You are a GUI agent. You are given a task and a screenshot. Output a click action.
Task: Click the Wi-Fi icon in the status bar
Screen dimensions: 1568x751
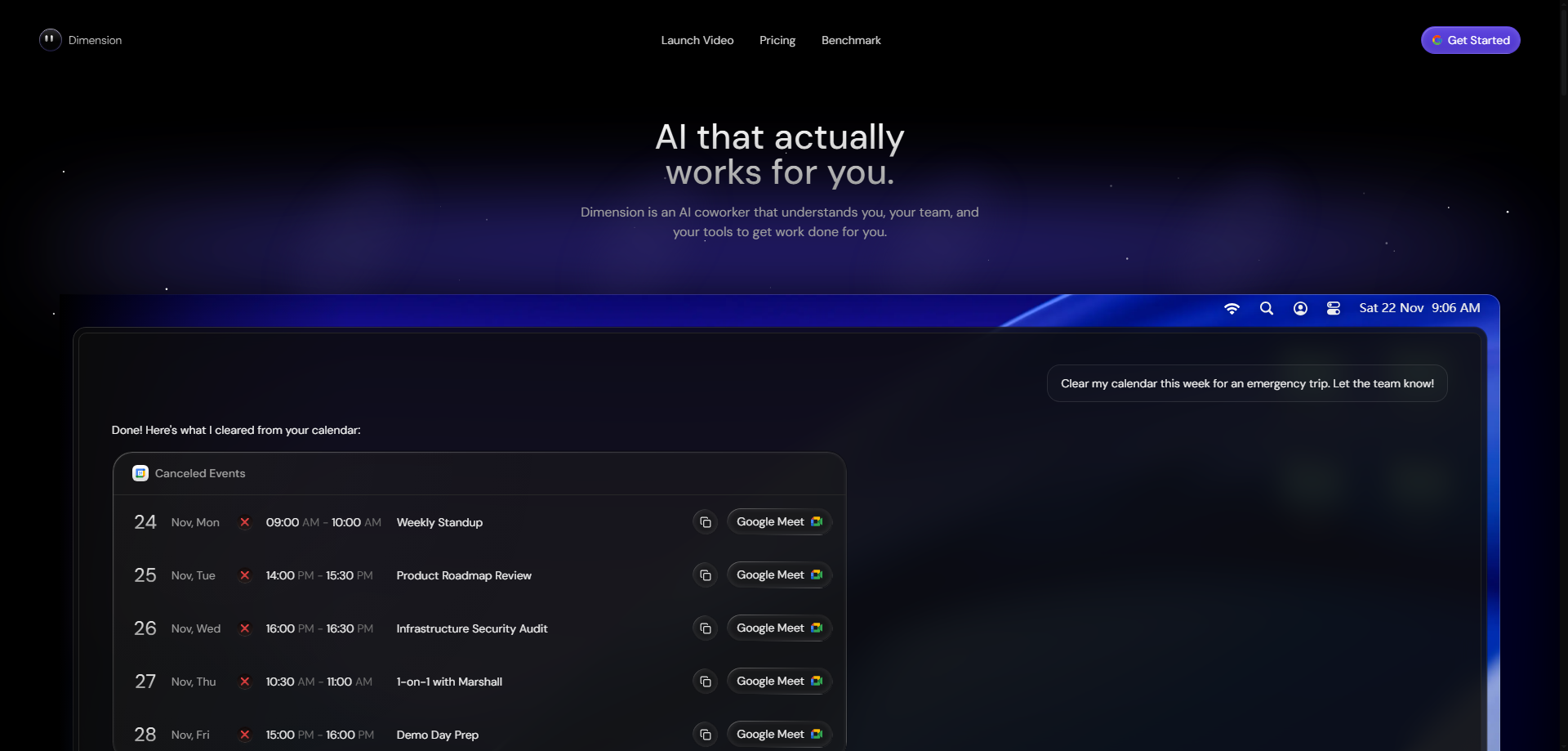click(1232, 309)
